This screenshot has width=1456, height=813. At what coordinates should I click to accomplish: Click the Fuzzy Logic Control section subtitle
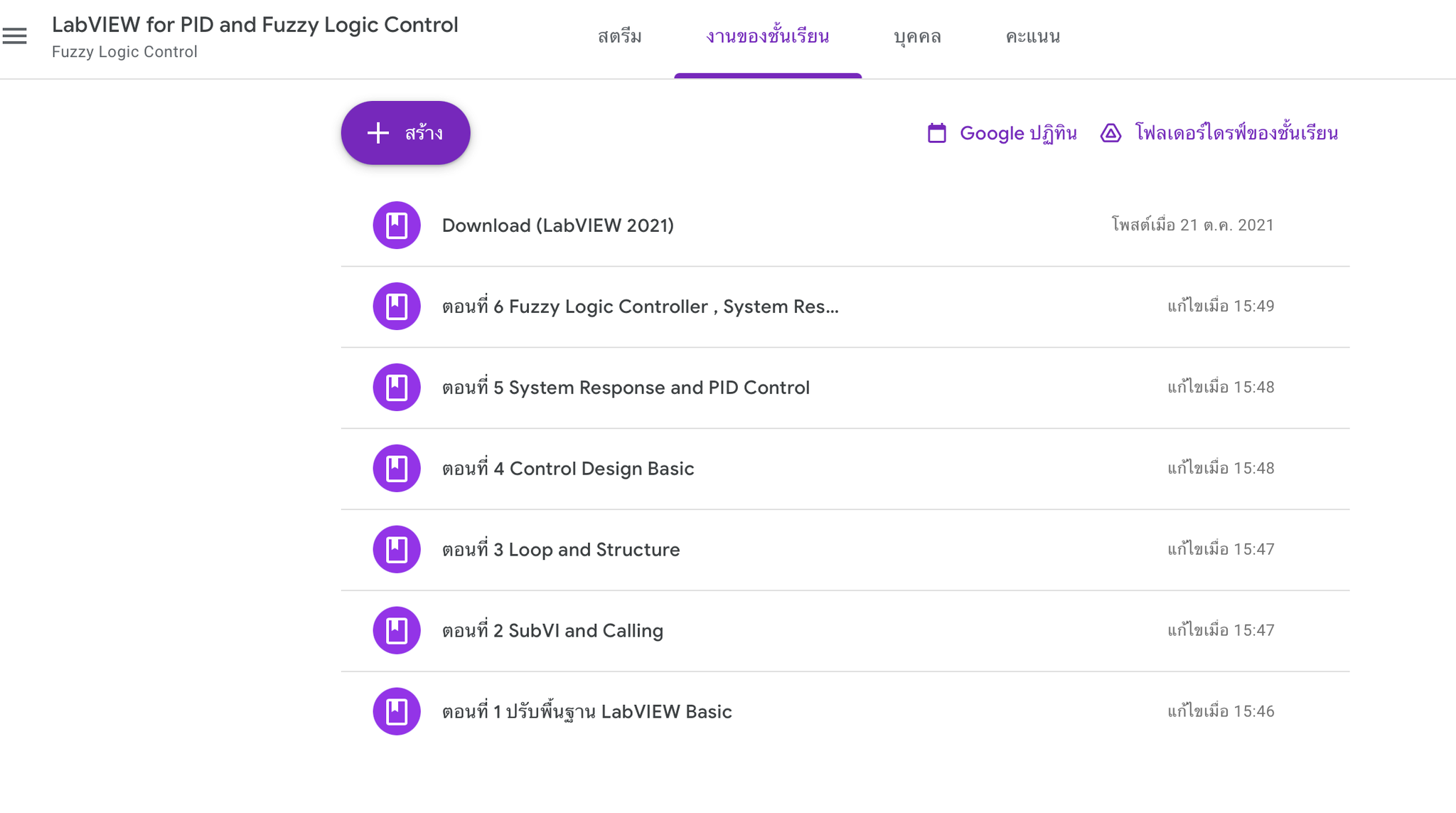pyautogui.click(x=124, y=52)
